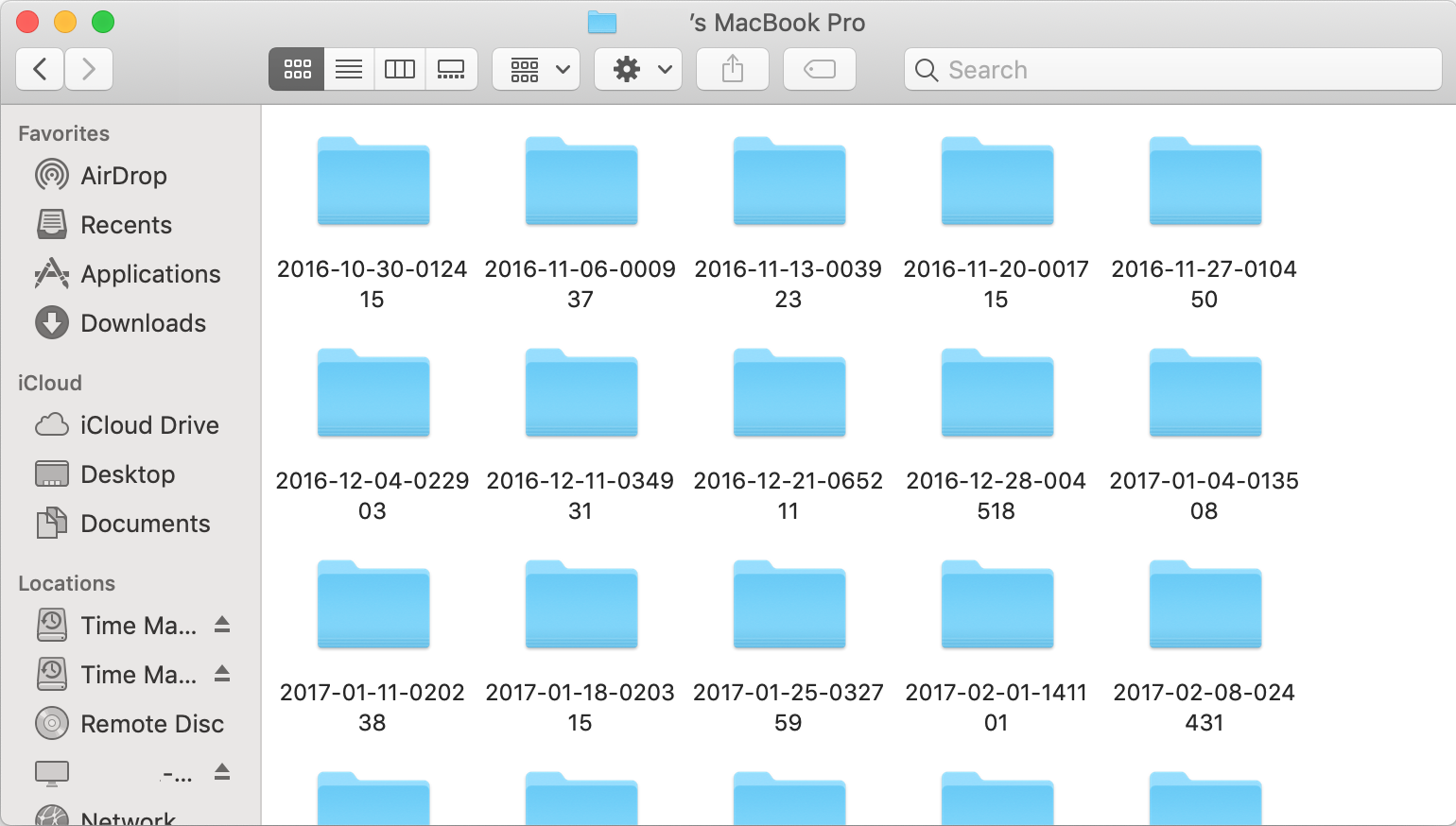Switch to gallery view
This screenshot has height=826, width=1456.
pyautogui.click(x=451, y=69)
